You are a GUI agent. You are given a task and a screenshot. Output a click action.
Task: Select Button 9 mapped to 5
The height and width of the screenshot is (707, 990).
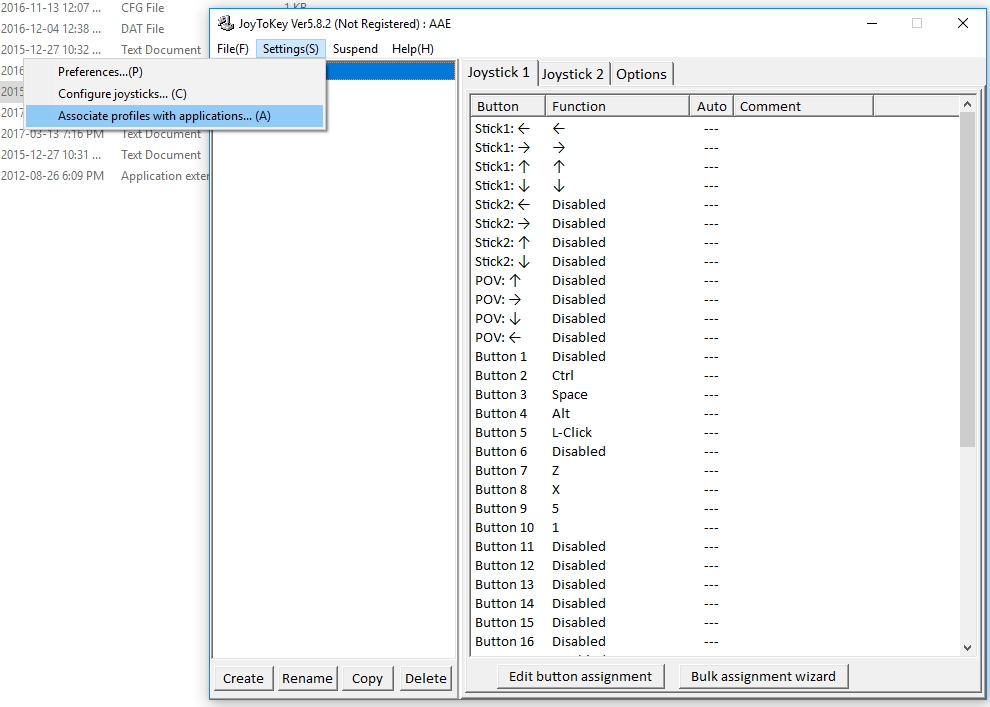(715, 508)
